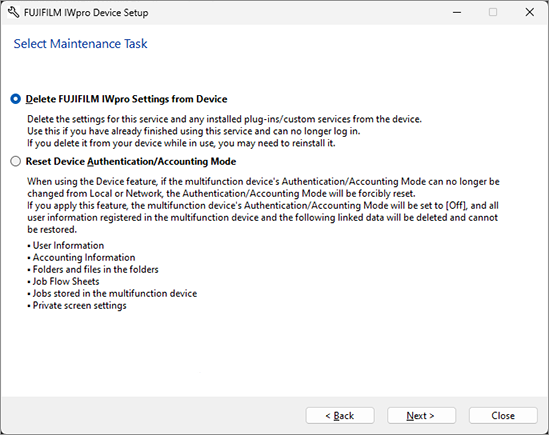
Task: Select the Reset Device Authentication/Accounting Mode radio button
Action: point(15,161)
